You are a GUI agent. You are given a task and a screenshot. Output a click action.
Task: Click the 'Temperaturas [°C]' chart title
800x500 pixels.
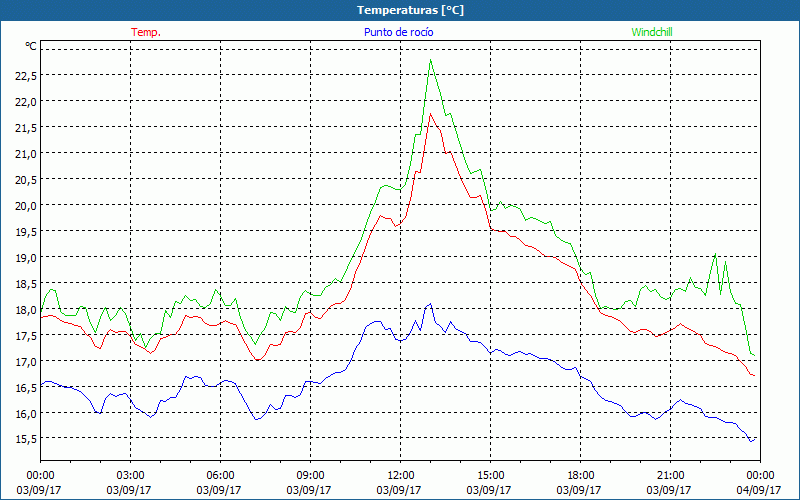(x=410, y=10)
